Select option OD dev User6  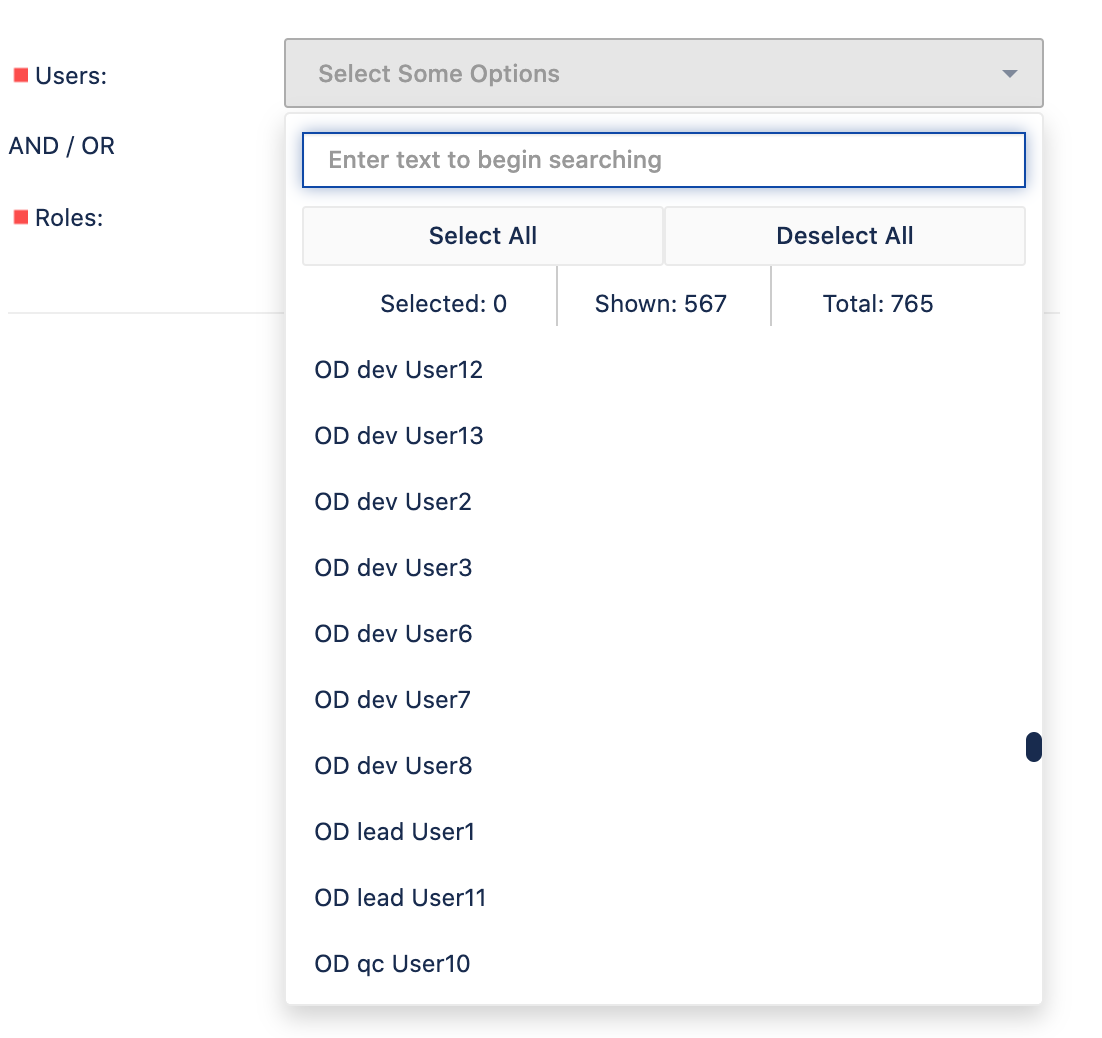pos(663,634)
